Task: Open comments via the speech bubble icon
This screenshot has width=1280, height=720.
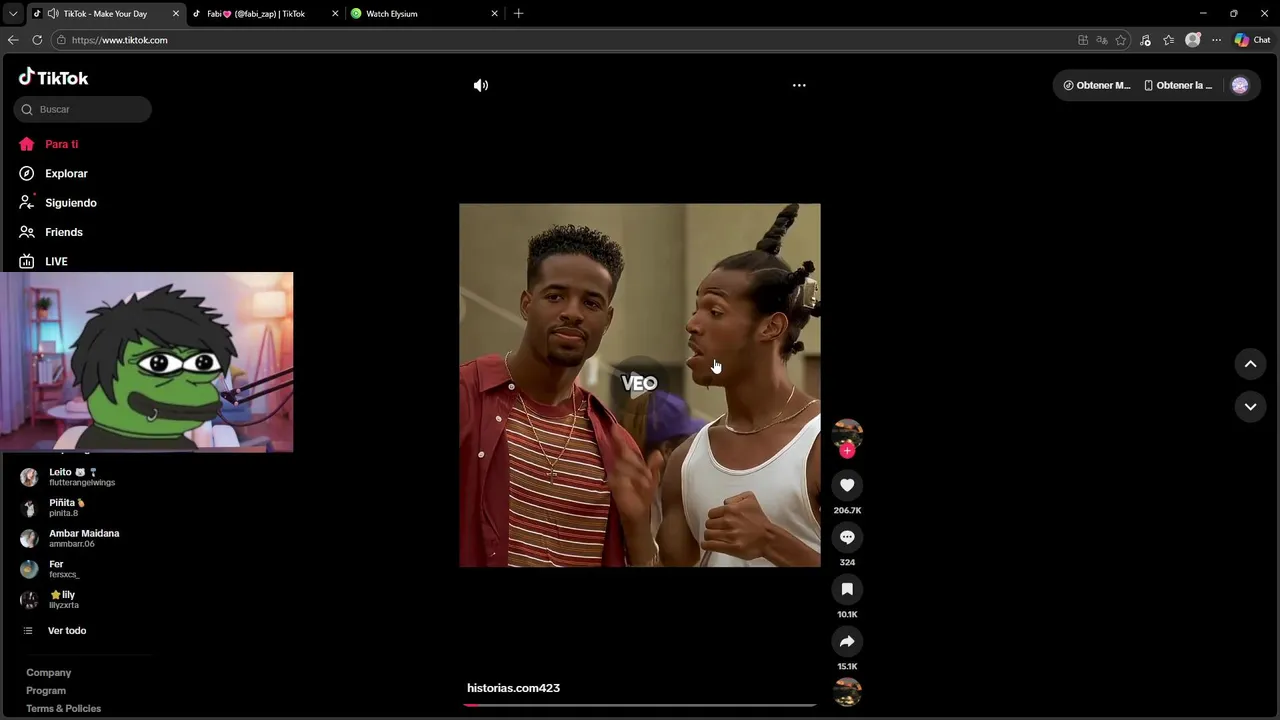Action: click(x=847, y=537)
